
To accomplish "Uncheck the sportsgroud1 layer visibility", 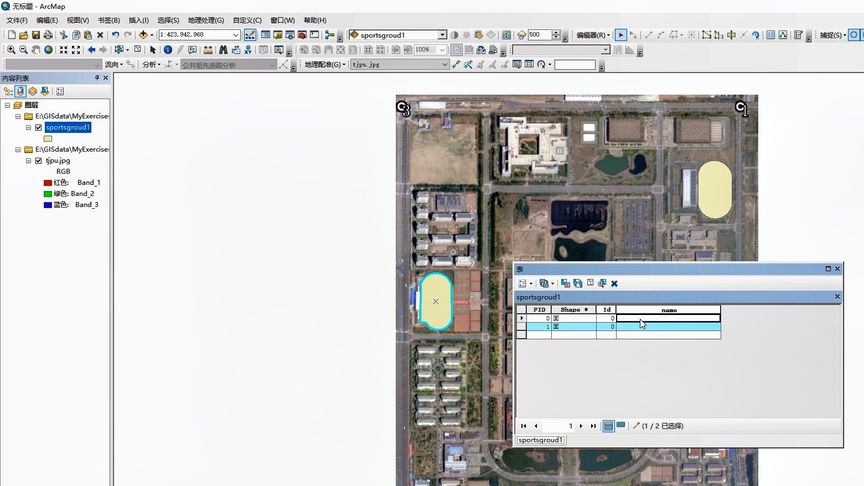I will point(39,127).
